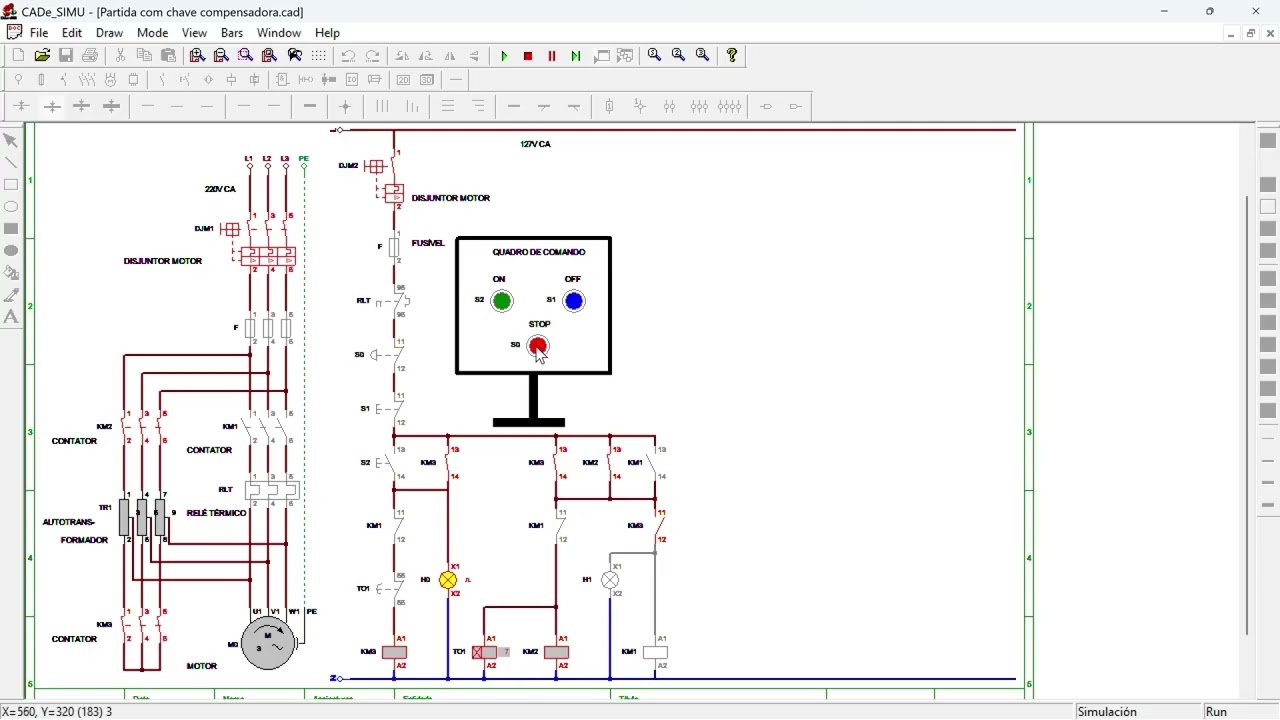Select the filled ellipse tool
1280x720 pixels.
(11, 251)
